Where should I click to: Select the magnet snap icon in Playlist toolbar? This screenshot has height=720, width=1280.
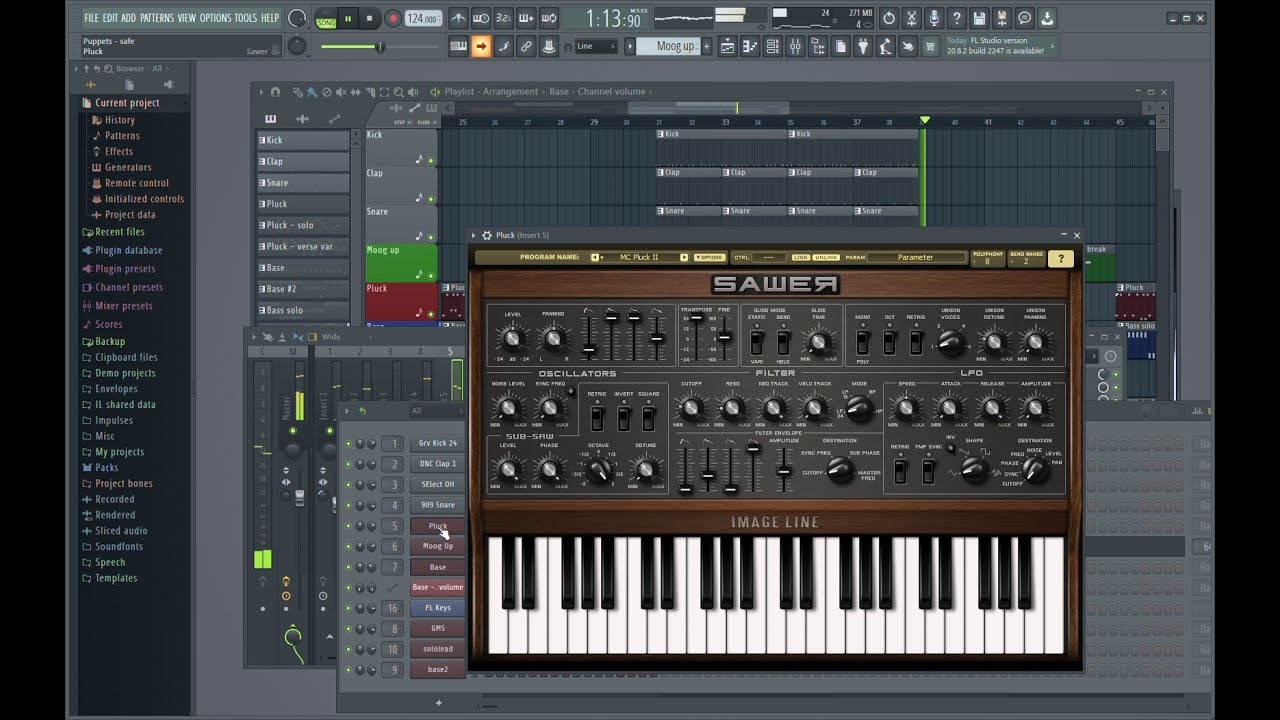276,92
